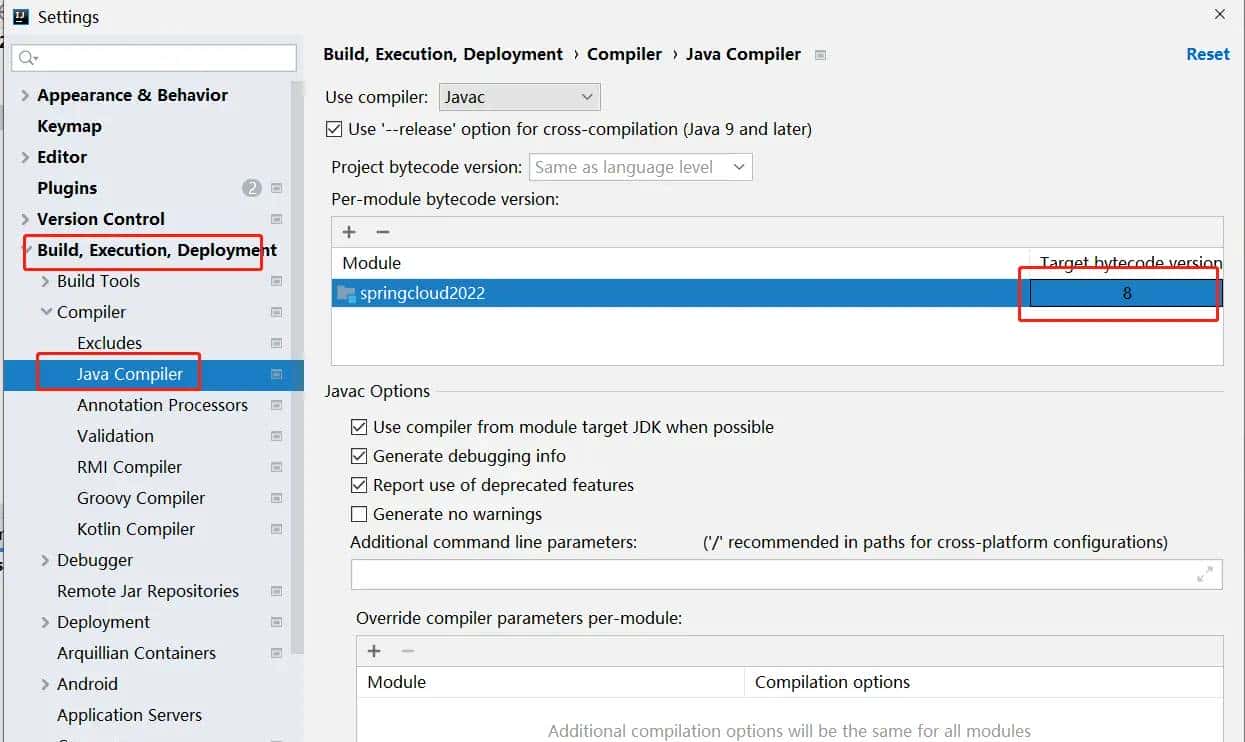Uncheck Generate debugging info
Screen dimensions: 1245x742
point(359,456)
